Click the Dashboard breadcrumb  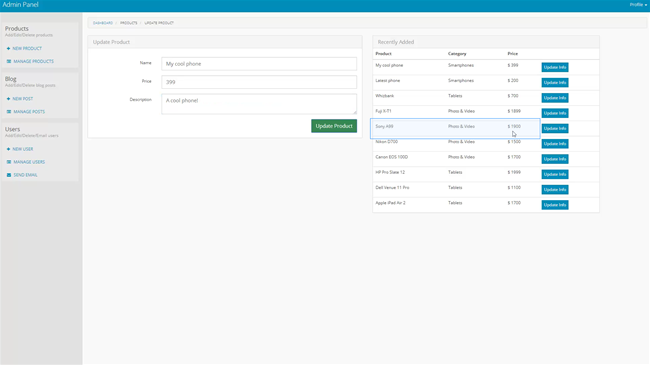103,23
